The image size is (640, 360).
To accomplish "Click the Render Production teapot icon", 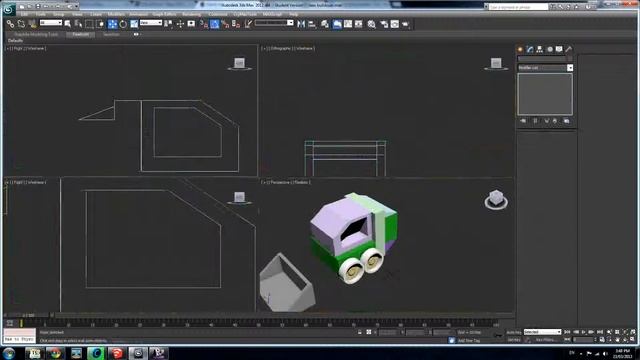I will [x=405, y=24].
